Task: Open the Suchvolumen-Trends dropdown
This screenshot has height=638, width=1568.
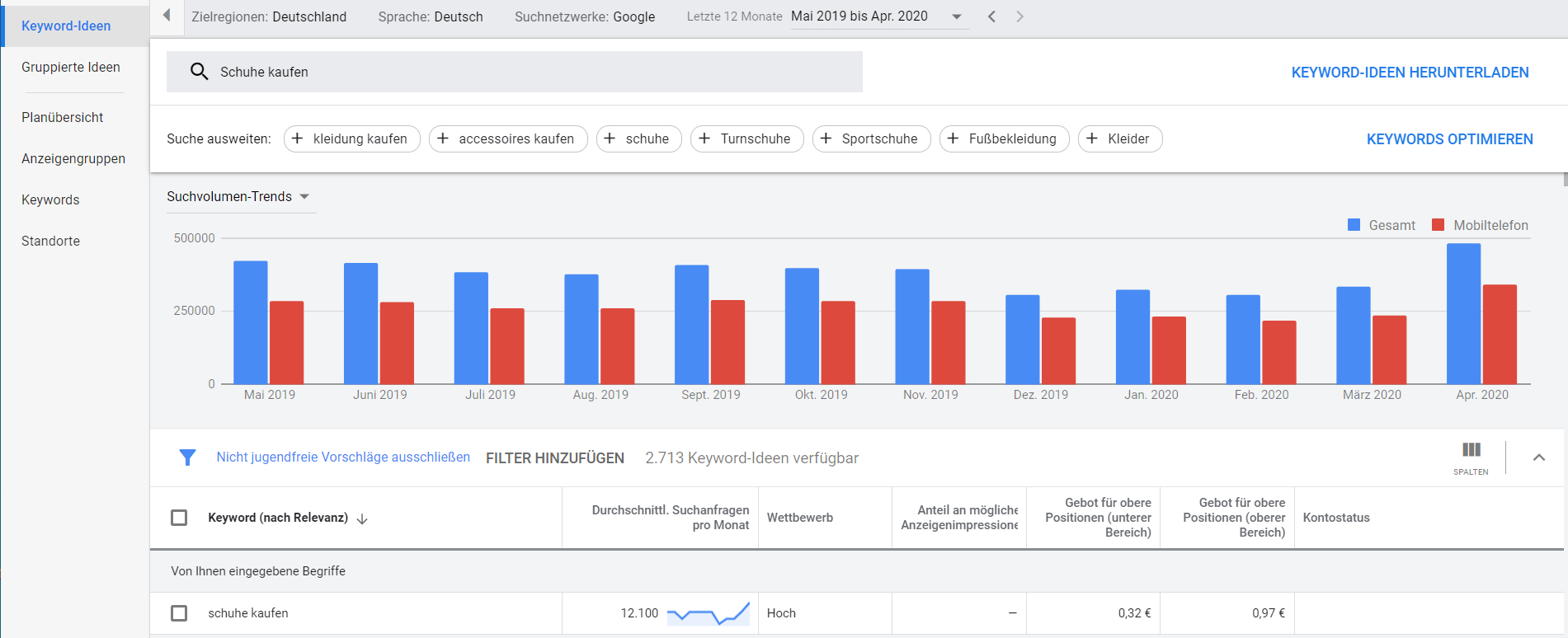Action: 238,196
